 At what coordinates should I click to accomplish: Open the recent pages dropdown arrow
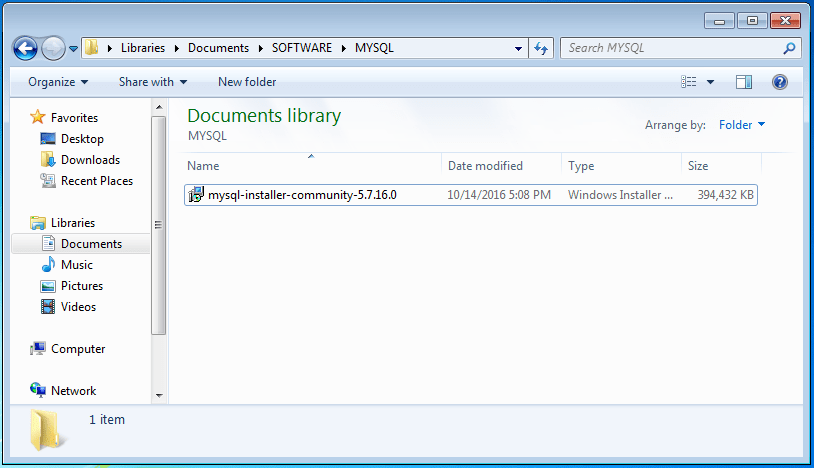click(x=73, y=49)
